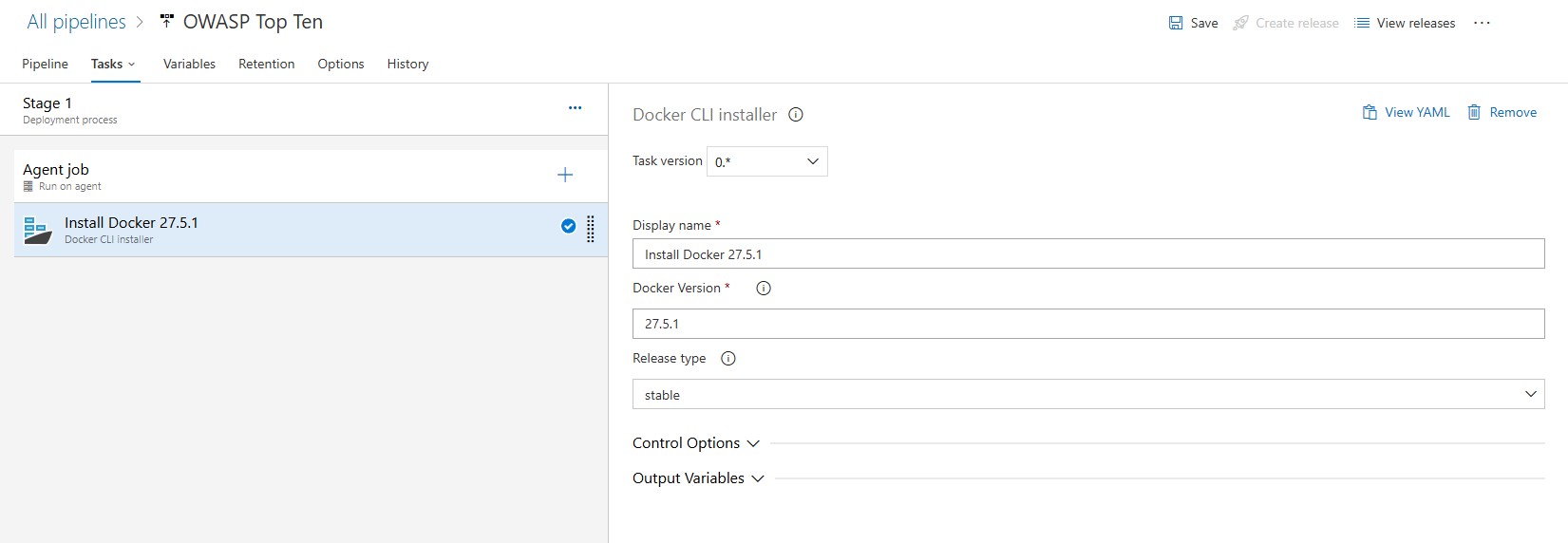Open the Stage 1 ellipsis menu
This screenshot has height=543, width=1568.
pyautogui.click(x=575, y=108)
